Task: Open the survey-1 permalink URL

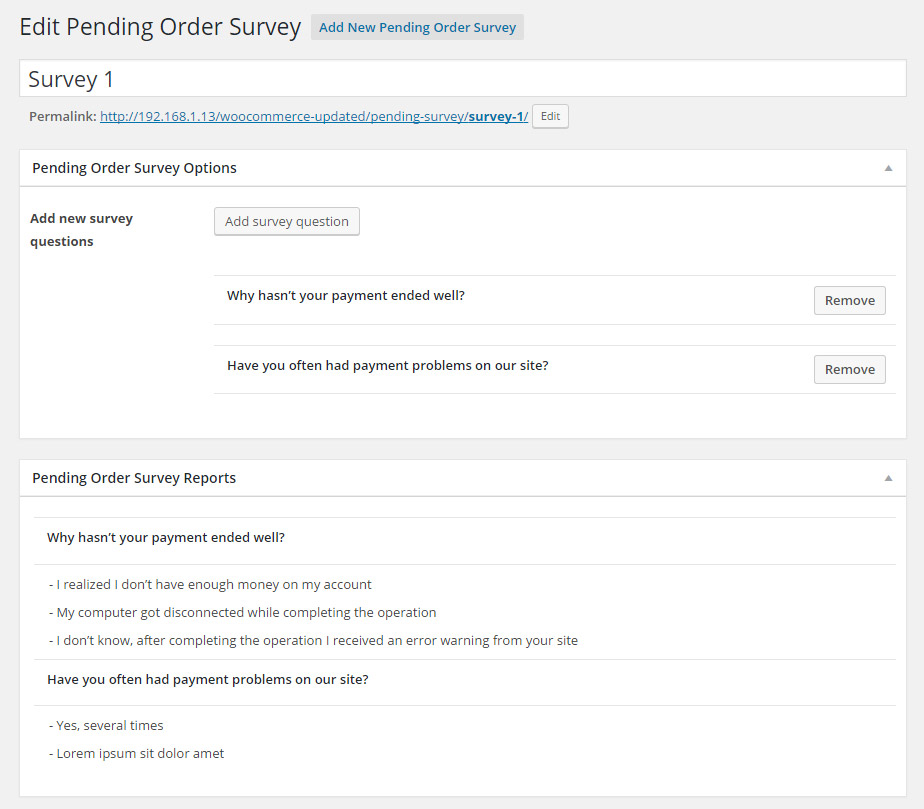Action: coord(313,117)
